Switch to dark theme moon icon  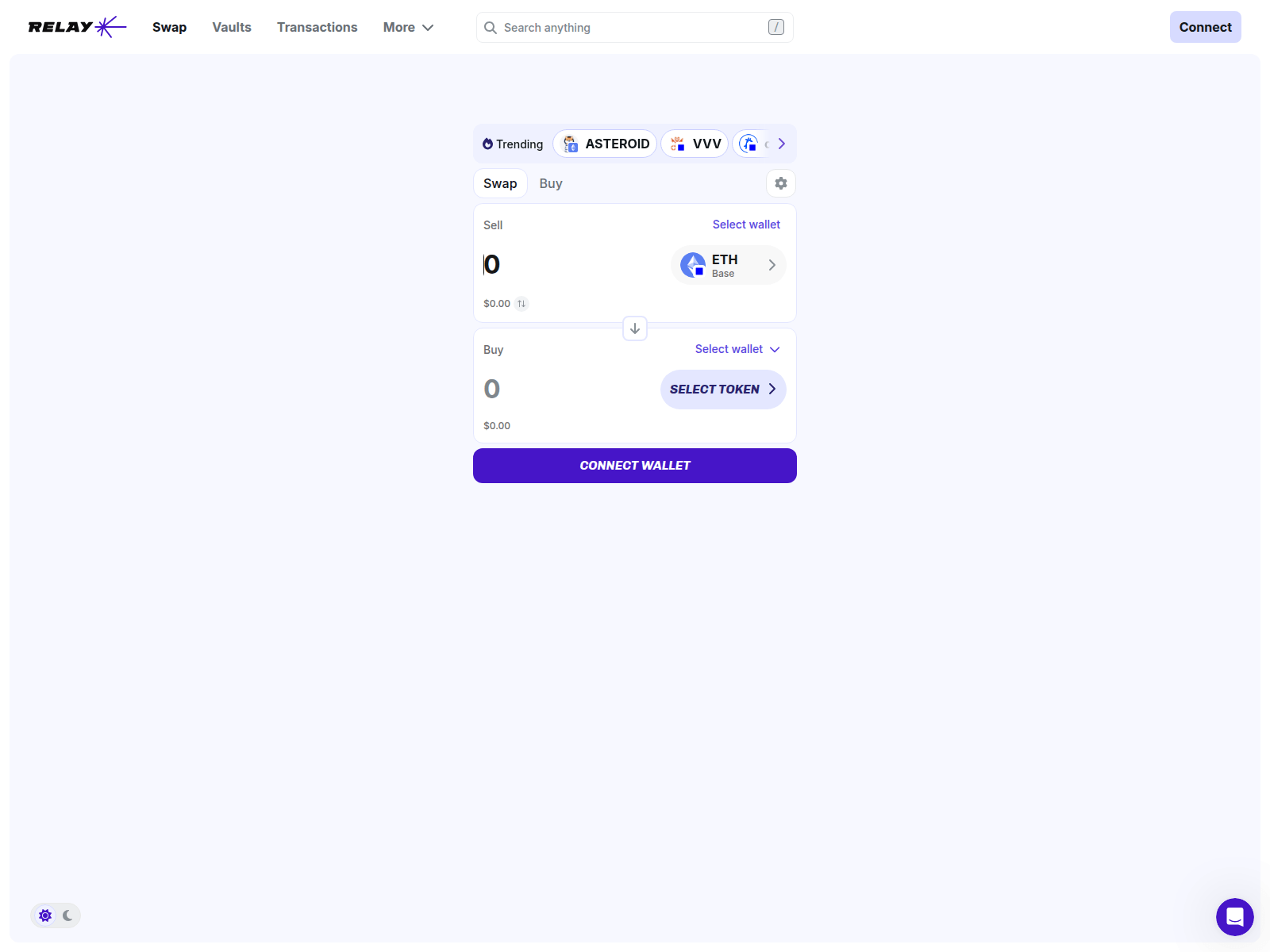[68, 916]
